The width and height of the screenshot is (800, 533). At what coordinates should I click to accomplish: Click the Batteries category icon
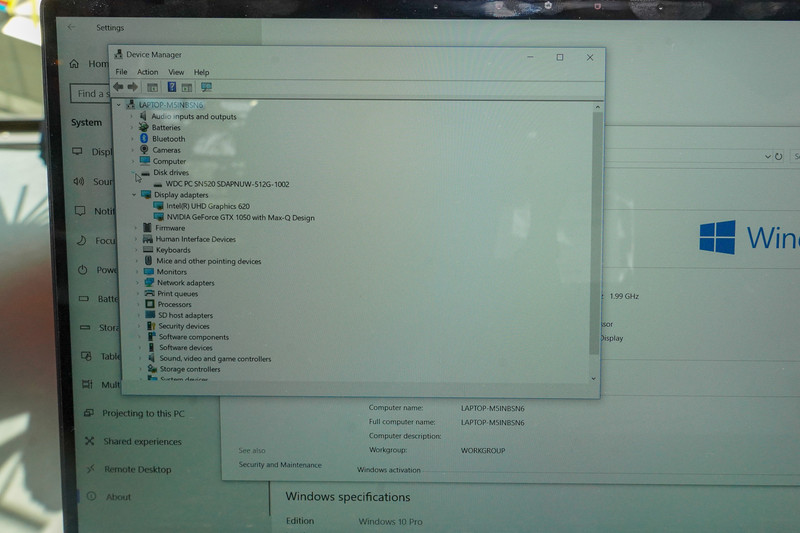[x=143, y=127]
